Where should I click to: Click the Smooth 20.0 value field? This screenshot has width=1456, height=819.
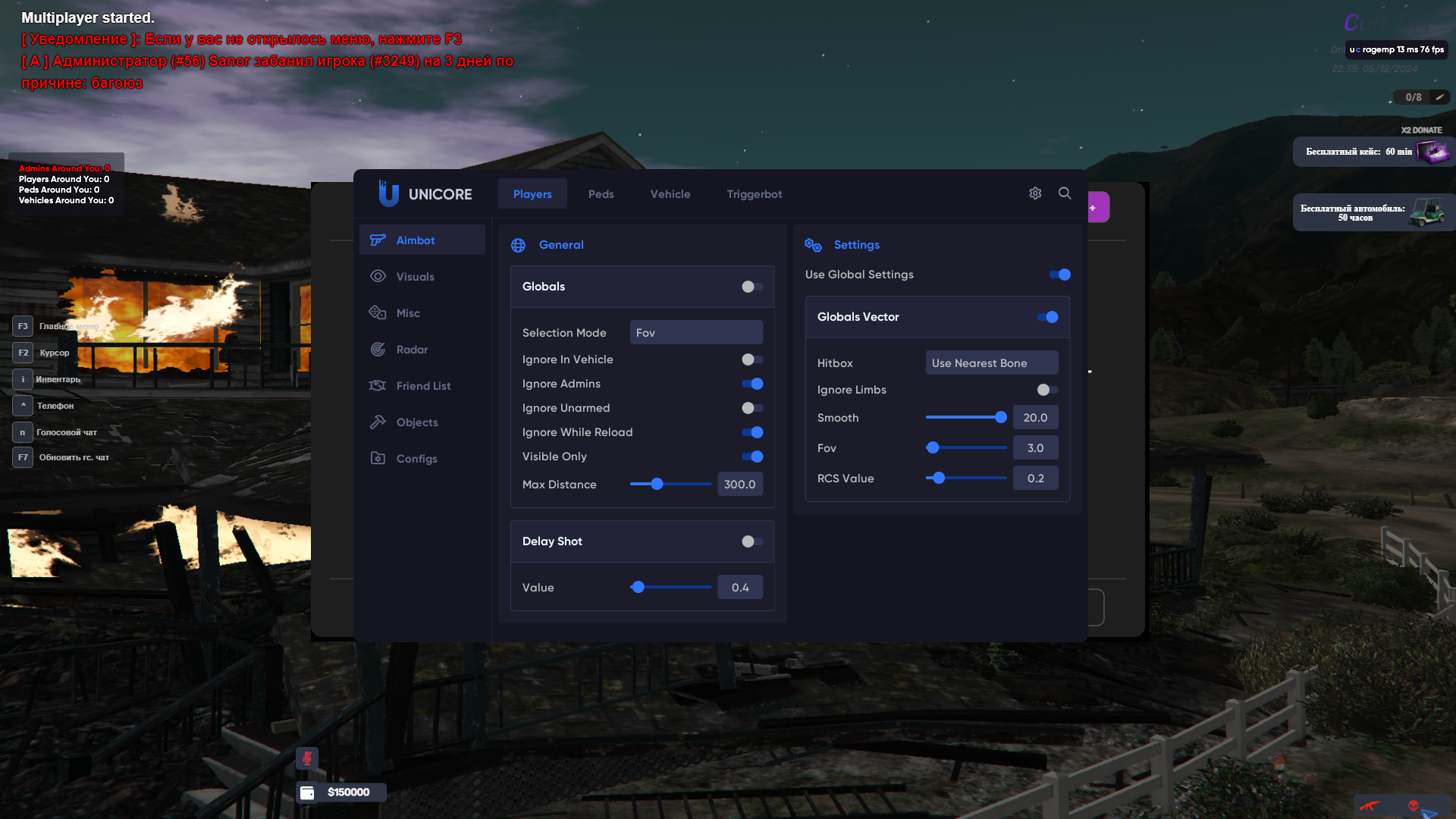[x=1036, y=417]
